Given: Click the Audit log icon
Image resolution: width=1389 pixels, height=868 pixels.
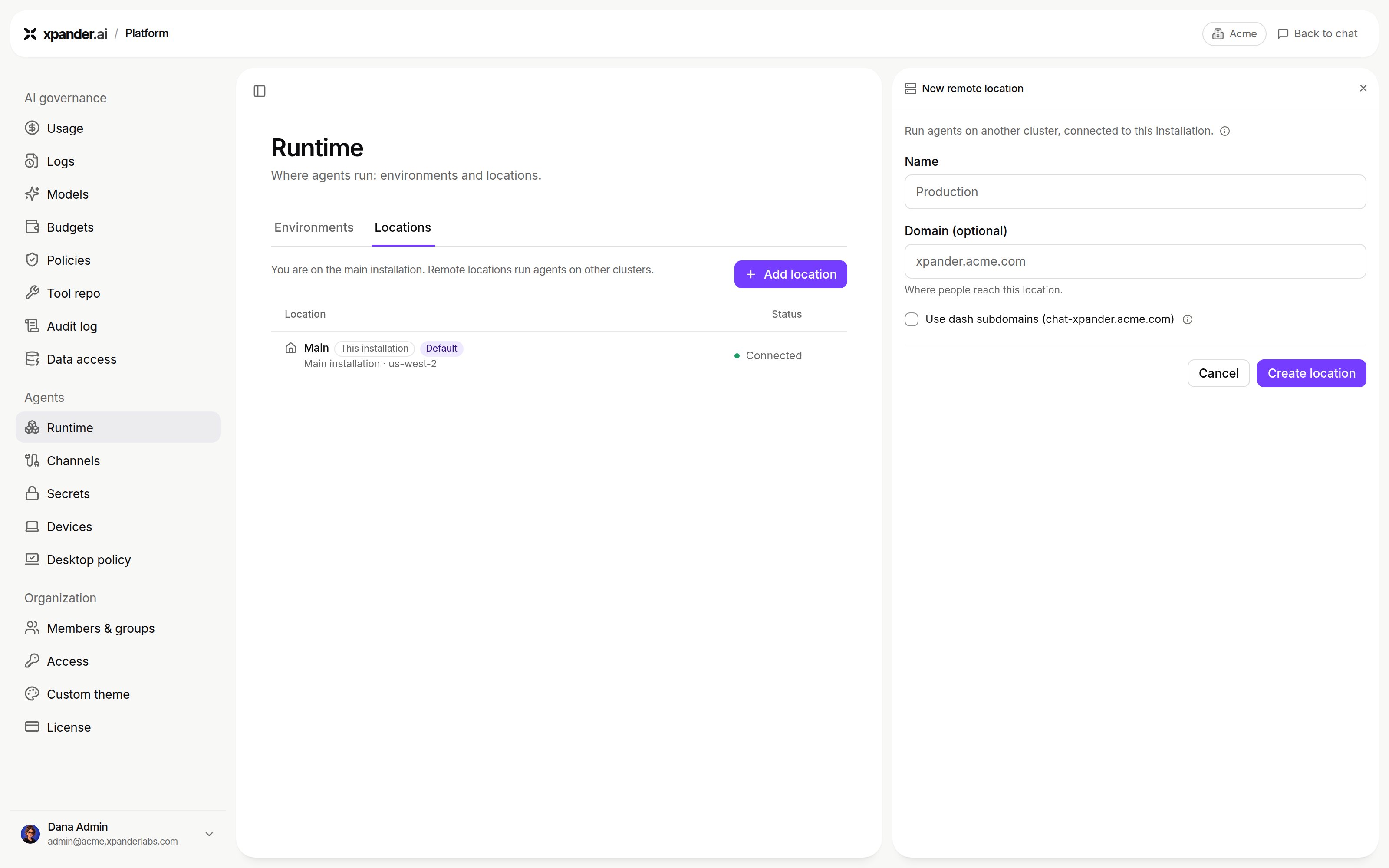Looking at the screenshot, I should coord(32,326).
